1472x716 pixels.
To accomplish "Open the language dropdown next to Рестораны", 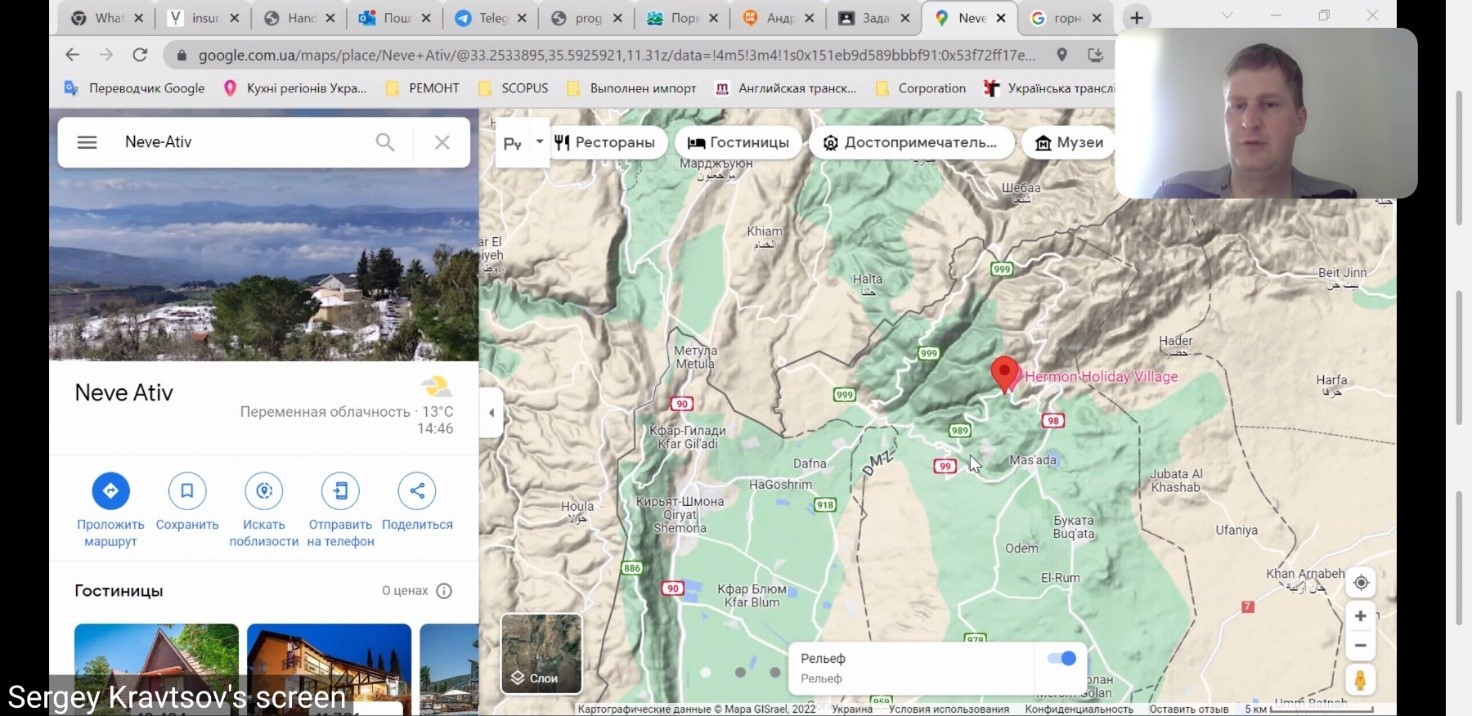I will click(523, 142).
